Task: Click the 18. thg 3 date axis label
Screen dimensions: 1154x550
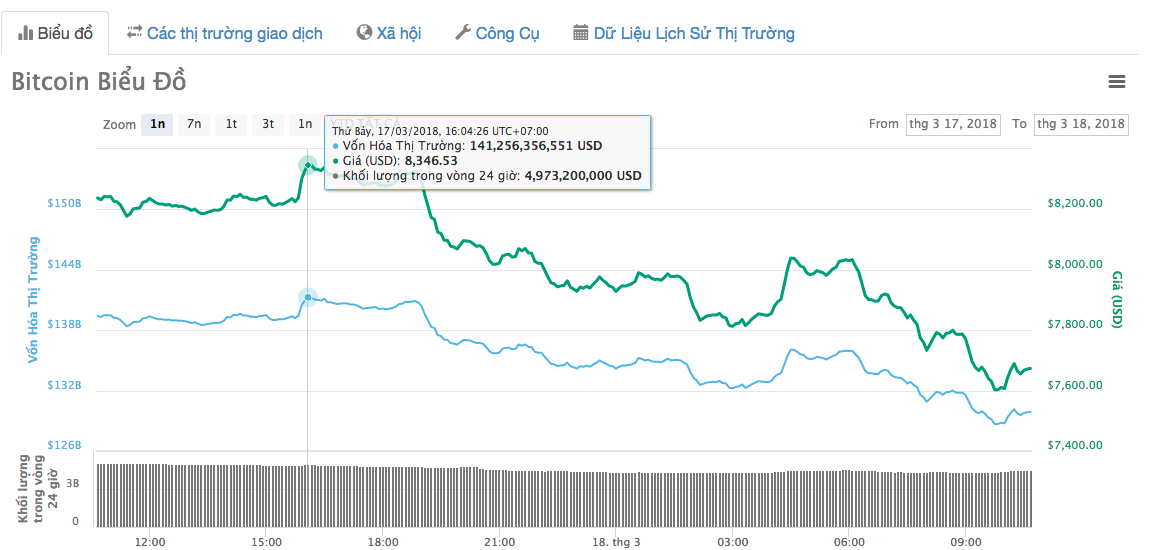Action: point(615,541)
